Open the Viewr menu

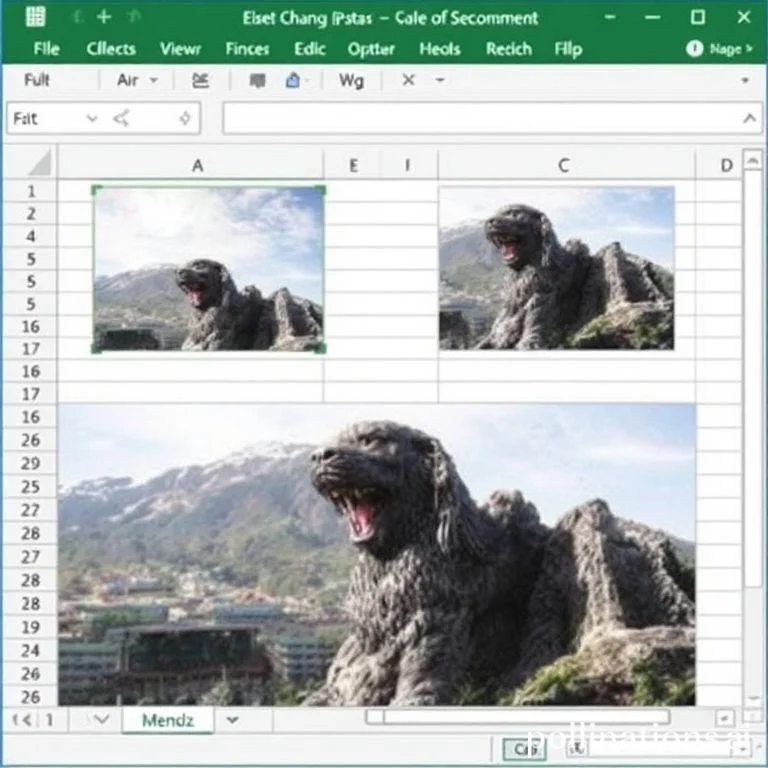click(x=180, y=49)
